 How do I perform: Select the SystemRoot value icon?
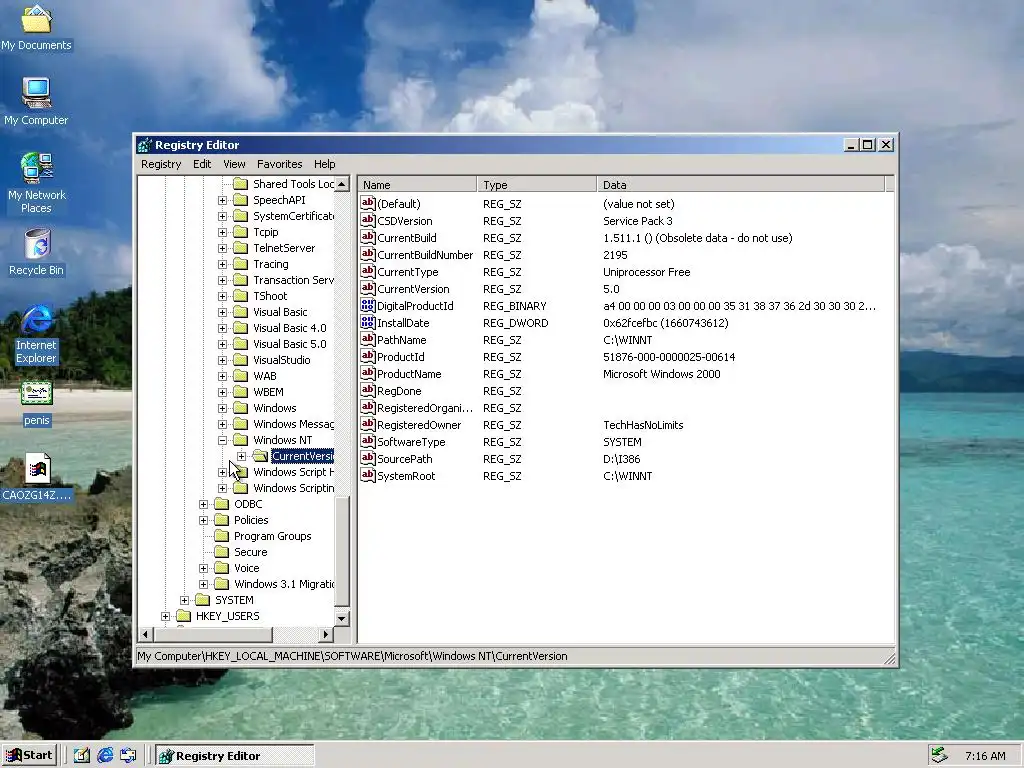point(368,475)
